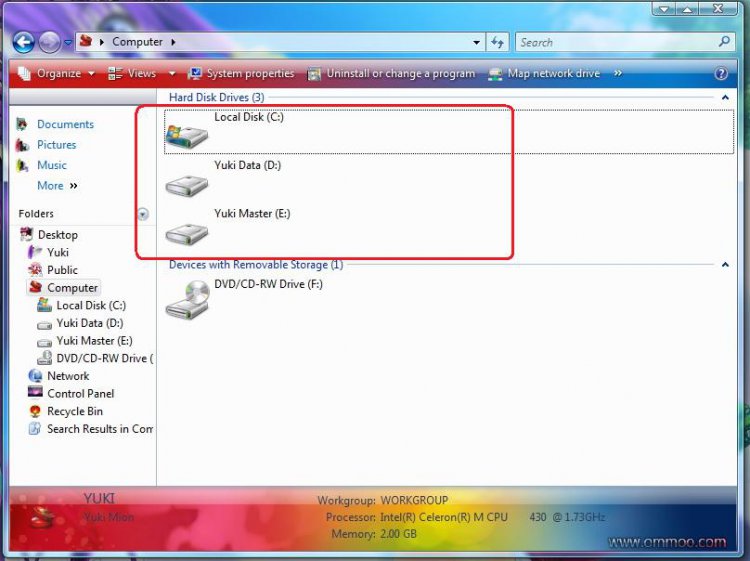750x561 pixels.
Task: Select Computer in folder tree
Action: pyautogui.click(x=72, y=287)
